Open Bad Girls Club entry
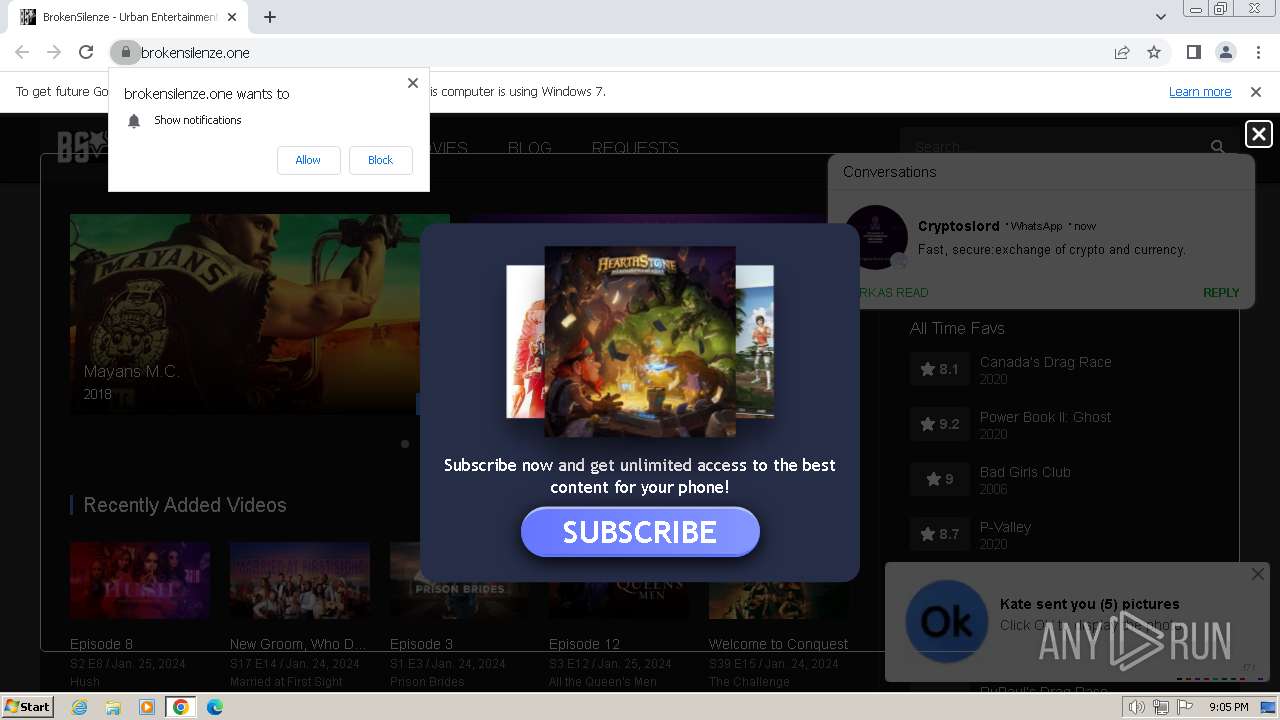 tap(1025, 472)
